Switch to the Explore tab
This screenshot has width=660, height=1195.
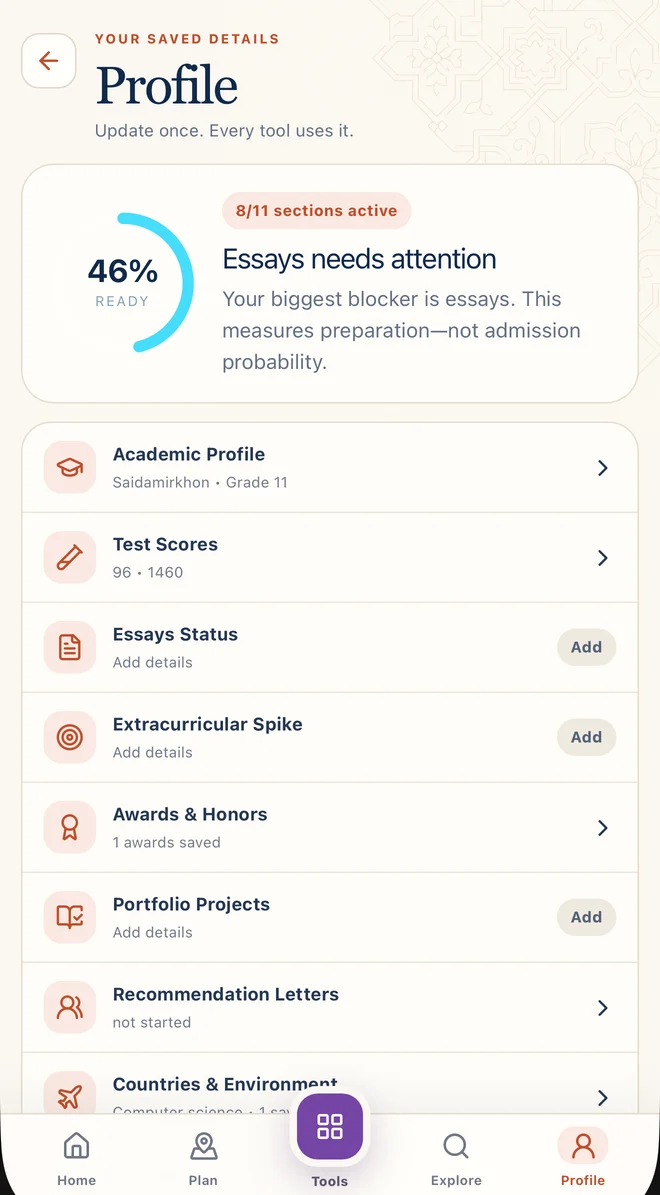click(x=456, y=1158)
